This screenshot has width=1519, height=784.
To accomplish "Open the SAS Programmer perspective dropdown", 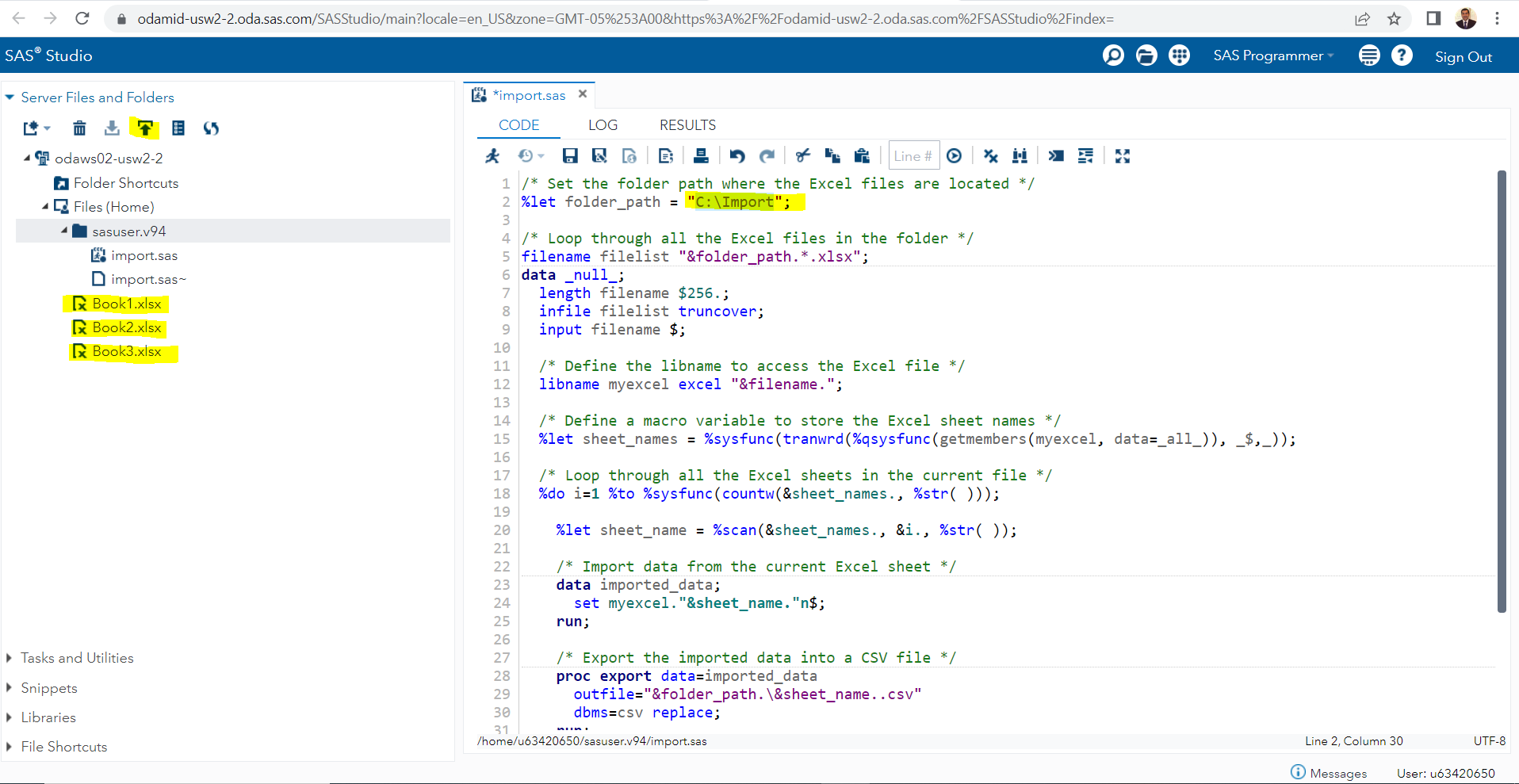I will [1273, 55].
